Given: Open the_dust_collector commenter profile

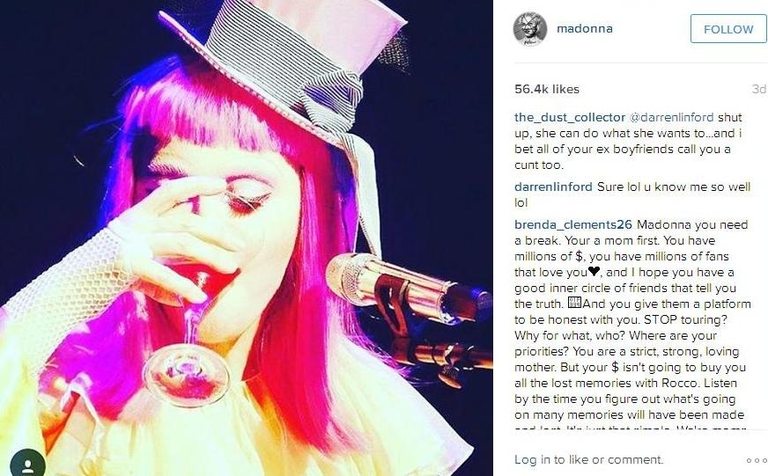Looking at the screenshot, I should (x=570, y=118).
